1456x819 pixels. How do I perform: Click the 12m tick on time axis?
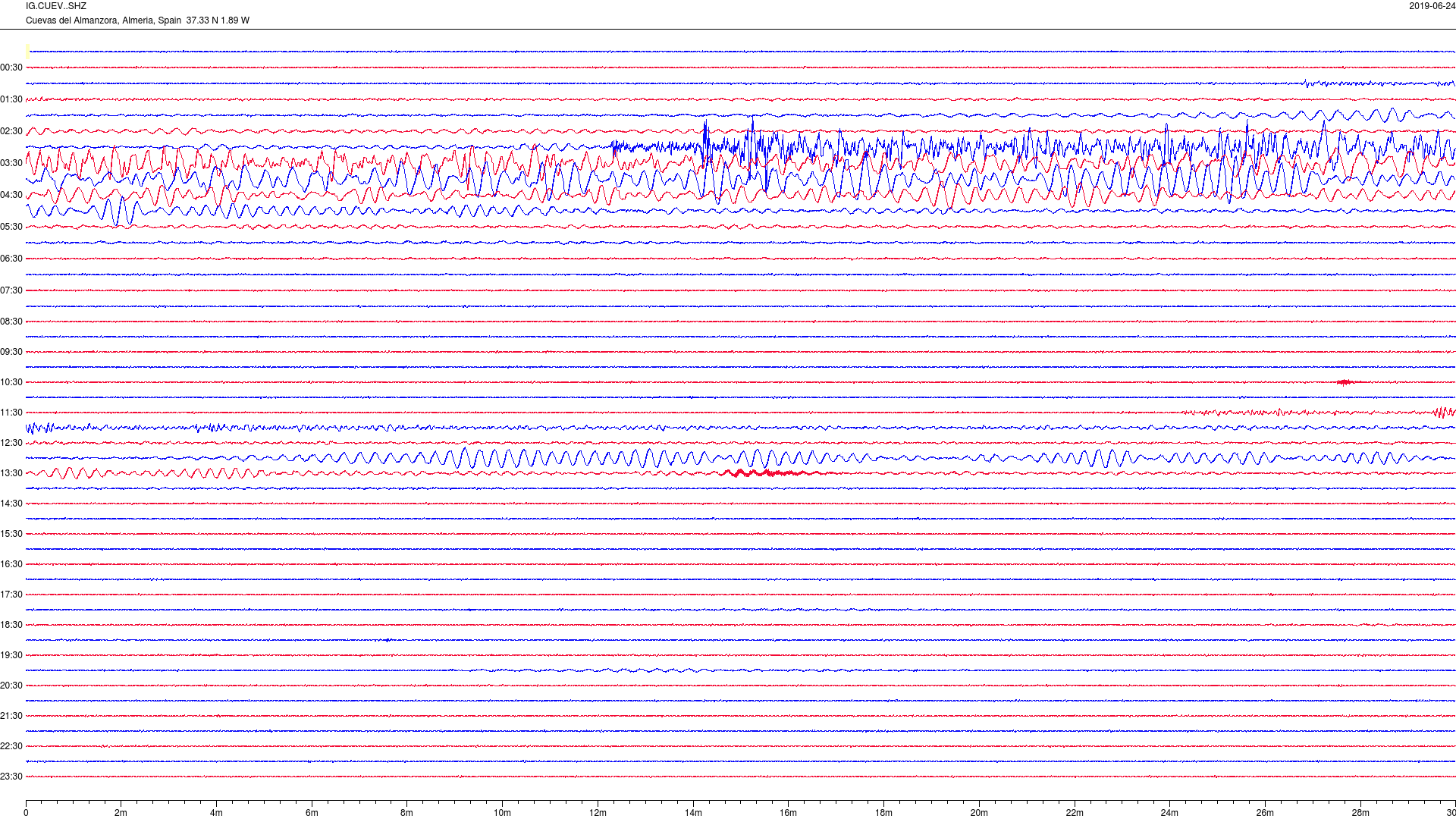click(x=598, y=813)
